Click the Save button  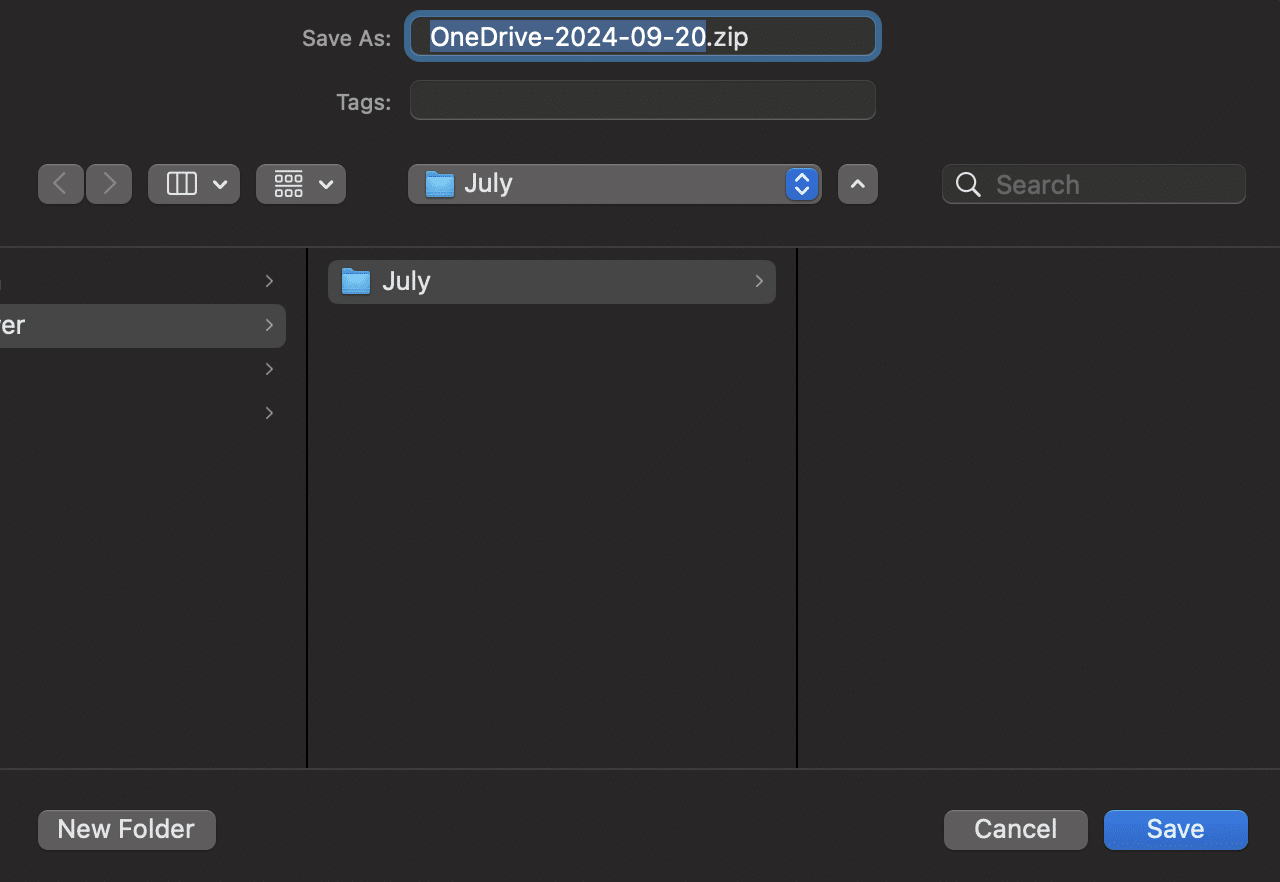click(x=1176, y=829)
